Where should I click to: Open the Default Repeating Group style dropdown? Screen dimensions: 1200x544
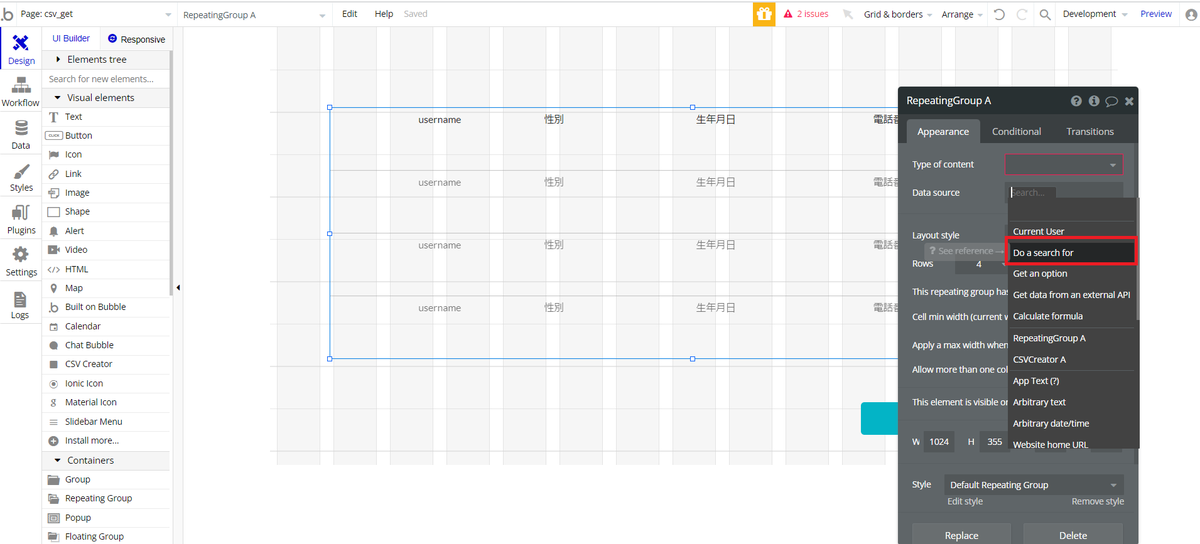point(1033,485)
